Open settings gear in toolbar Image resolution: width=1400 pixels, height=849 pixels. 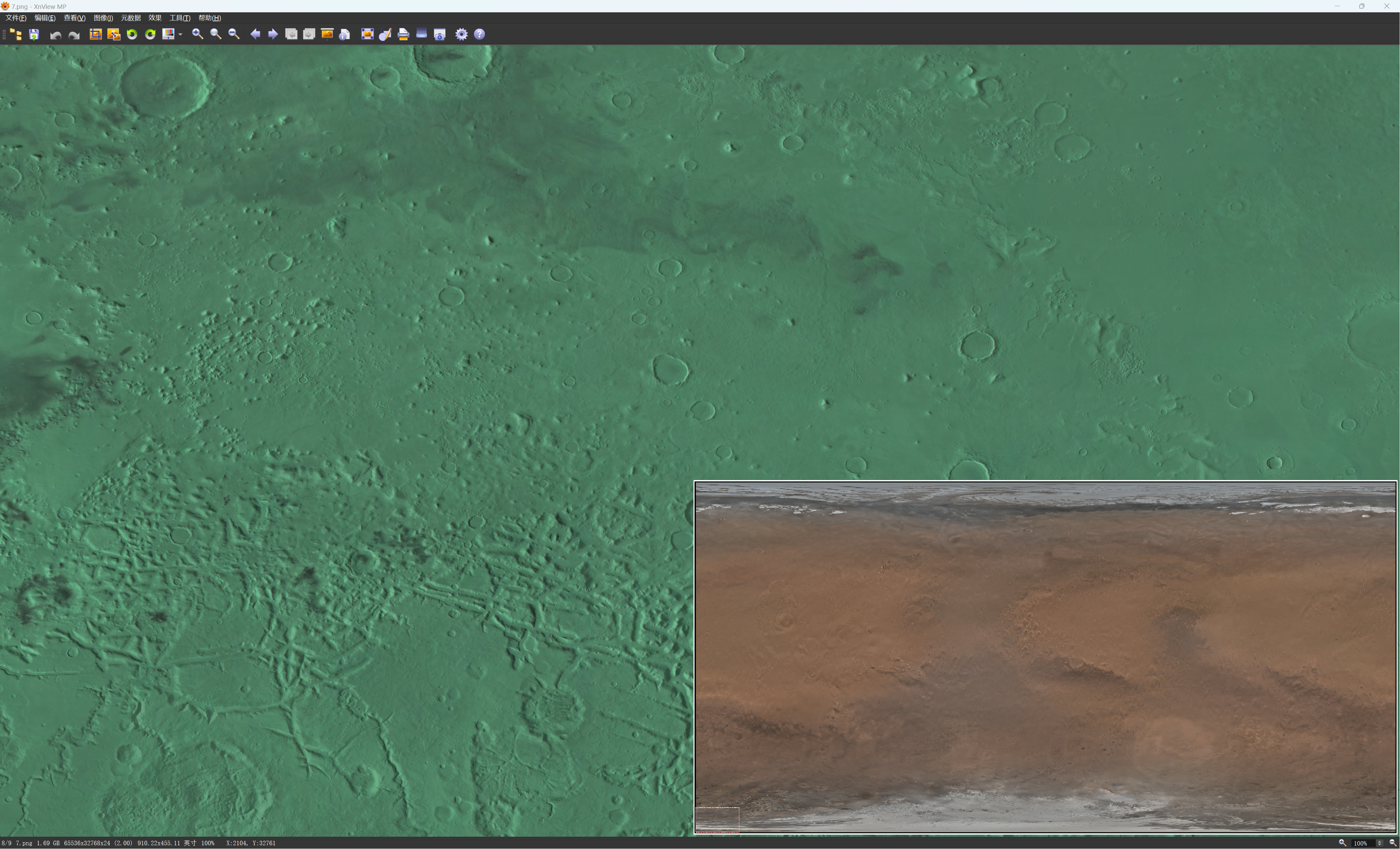tap(461, 35)
